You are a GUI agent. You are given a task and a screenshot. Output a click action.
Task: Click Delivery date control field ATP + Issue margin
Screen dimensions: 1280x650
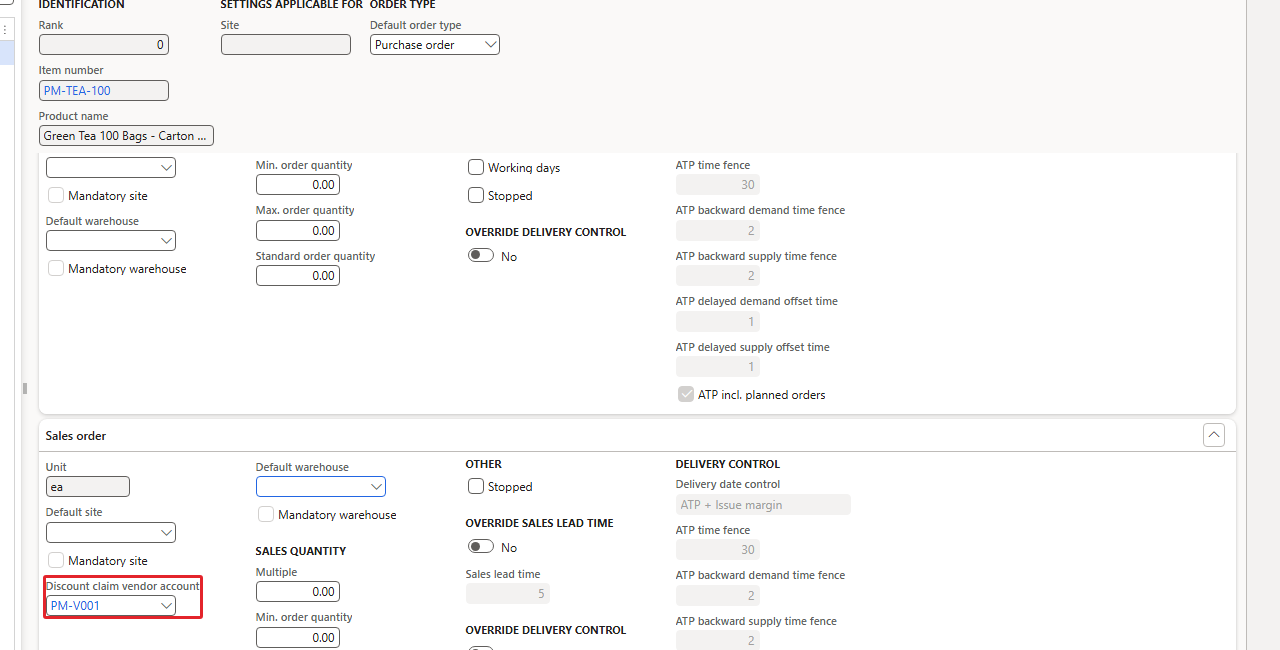[763, 505]
